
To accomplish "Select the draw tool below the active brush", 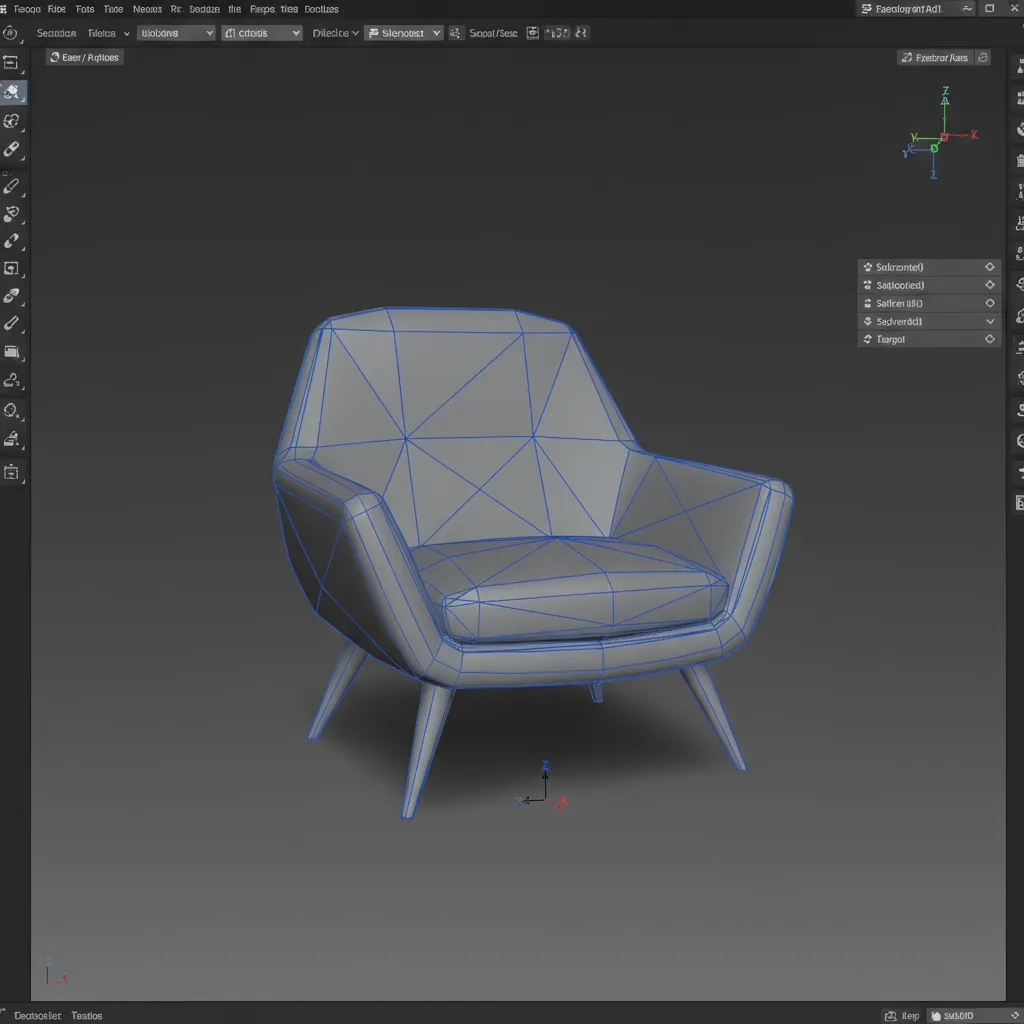I will pyautogui.click(x=13, y=121).
